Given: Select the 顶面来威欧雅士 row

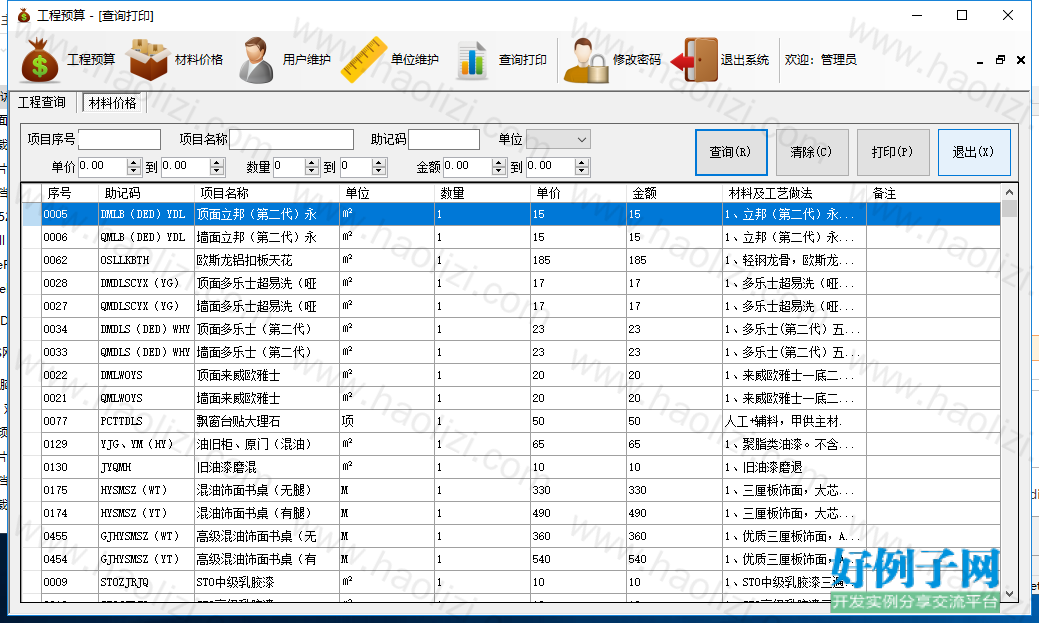Looking at the screenshot, I should (511, 375).
